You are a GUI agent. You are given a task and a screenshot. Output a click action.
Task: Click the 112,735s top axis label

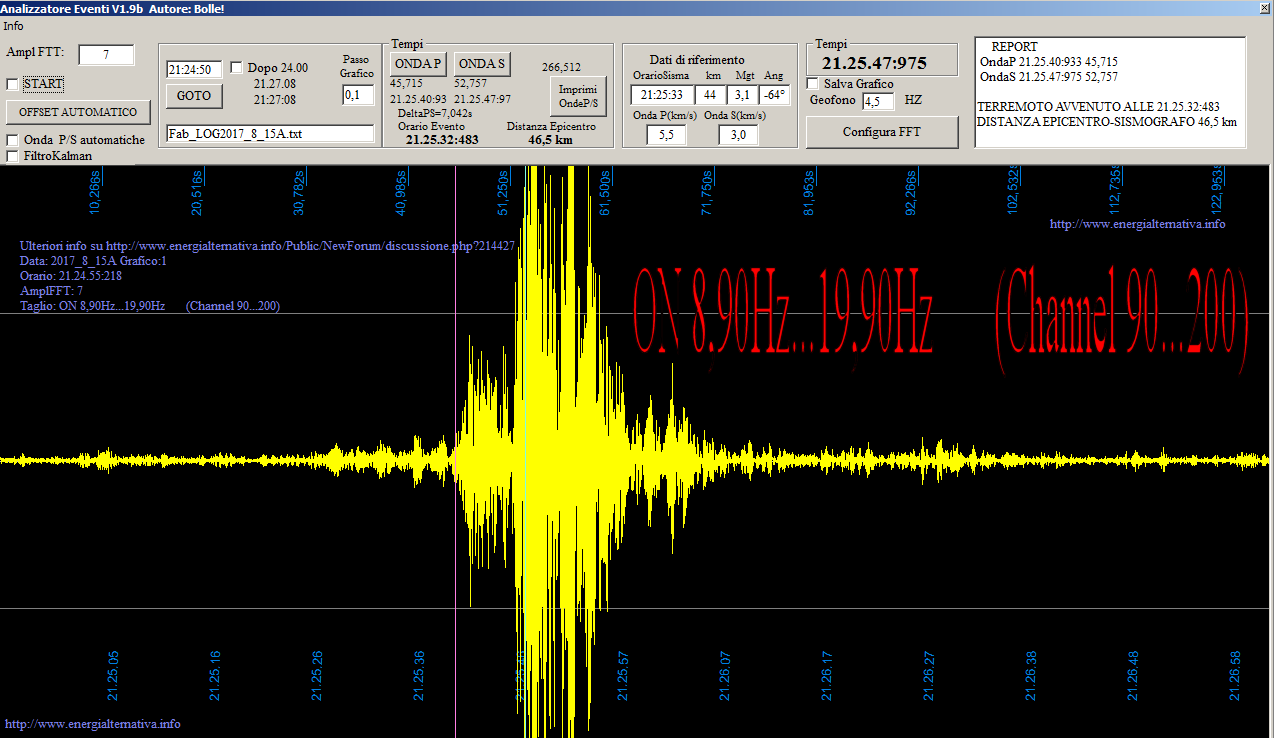(x=1116, y=189)
